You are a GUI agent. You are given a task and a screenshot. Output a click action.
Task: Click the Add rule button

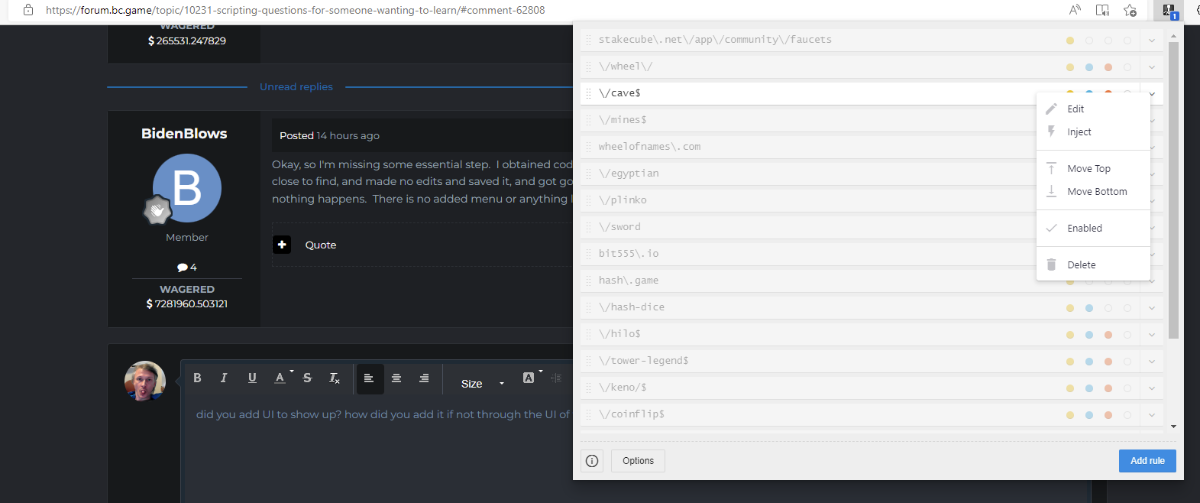[1146, 461]
